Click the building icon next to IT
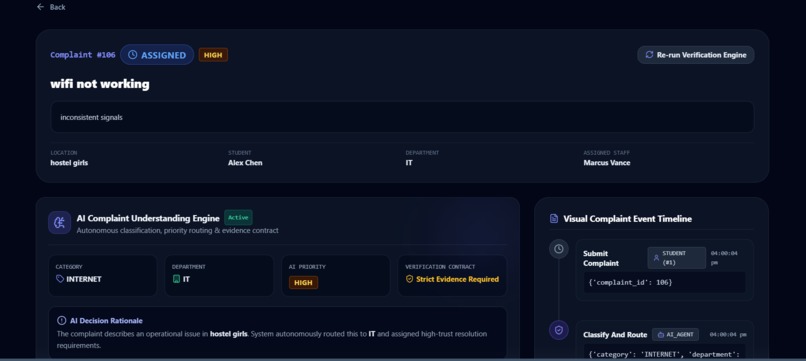This screenshot has width=806, height=361. (x=176, y=279)
